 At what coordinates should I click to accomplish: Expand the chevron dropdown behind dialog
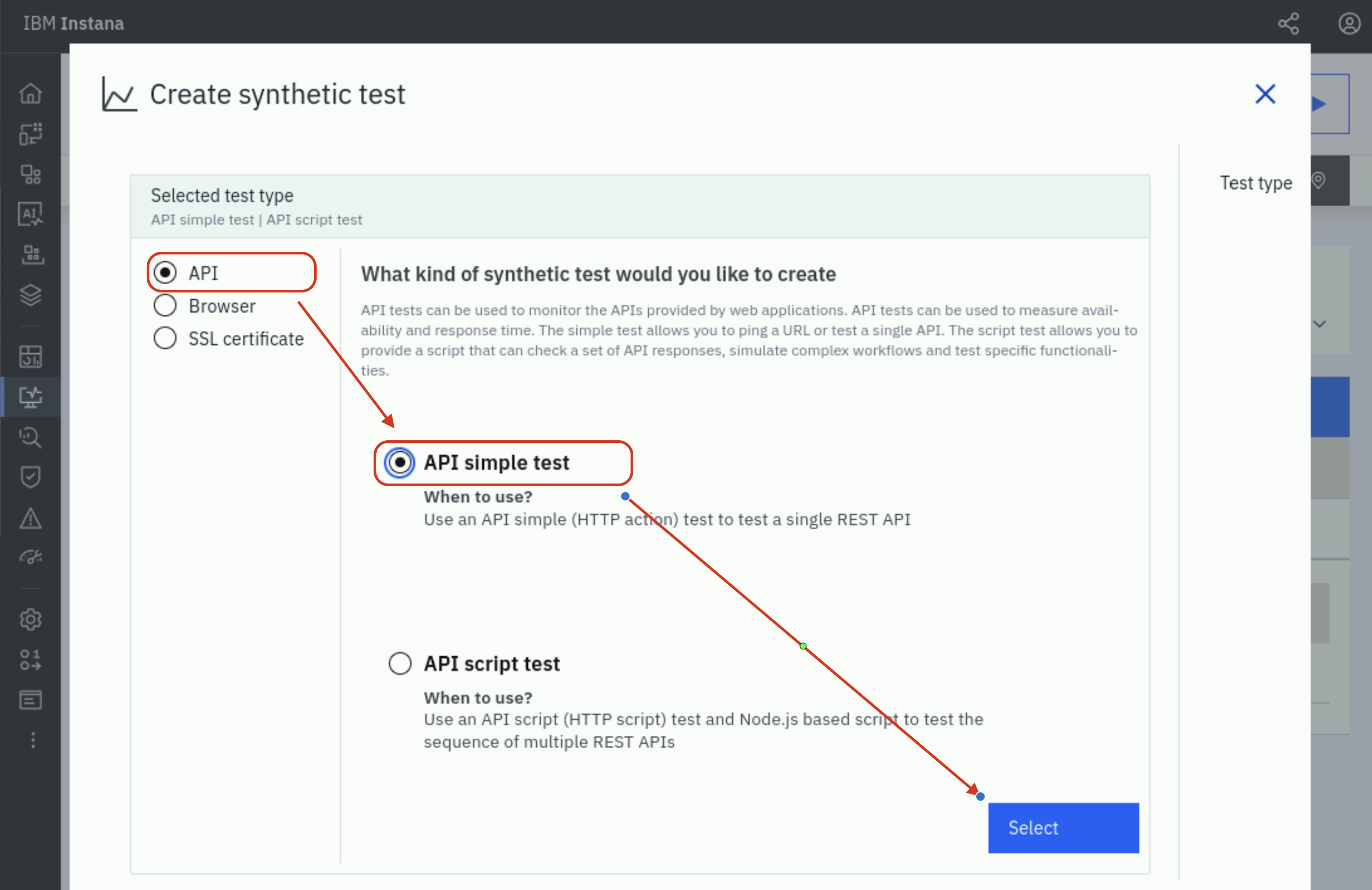1320,324
